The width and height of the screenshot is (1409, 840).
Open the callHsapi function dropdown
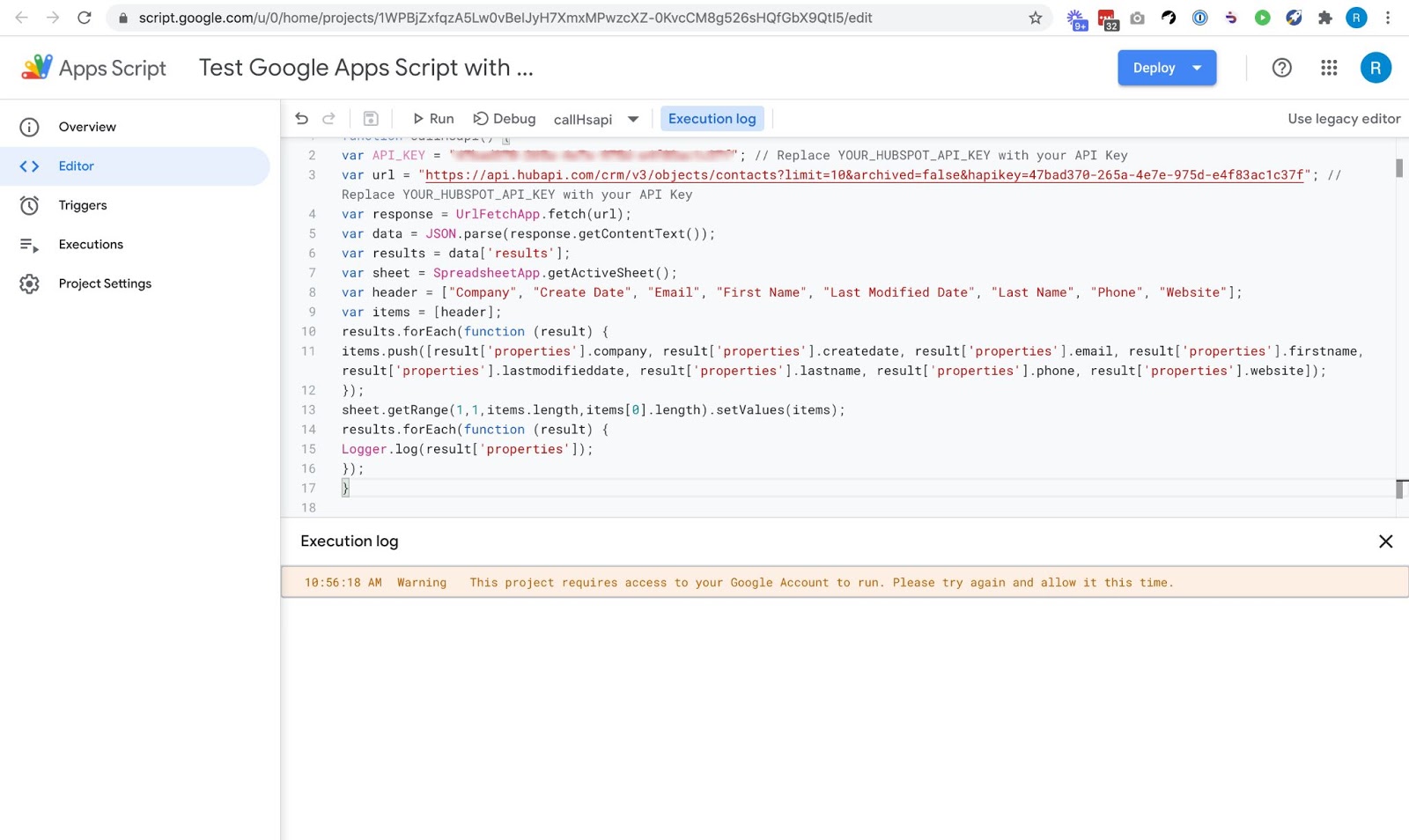tap(596, 119)
